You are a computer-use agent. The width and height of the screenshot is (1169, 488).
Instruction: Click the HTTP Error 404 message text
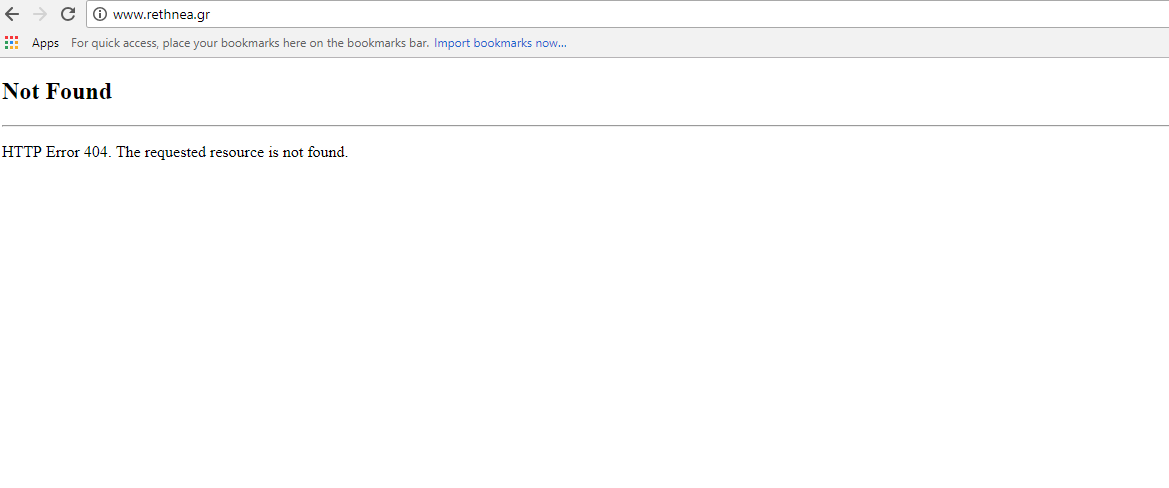point(175,152)
